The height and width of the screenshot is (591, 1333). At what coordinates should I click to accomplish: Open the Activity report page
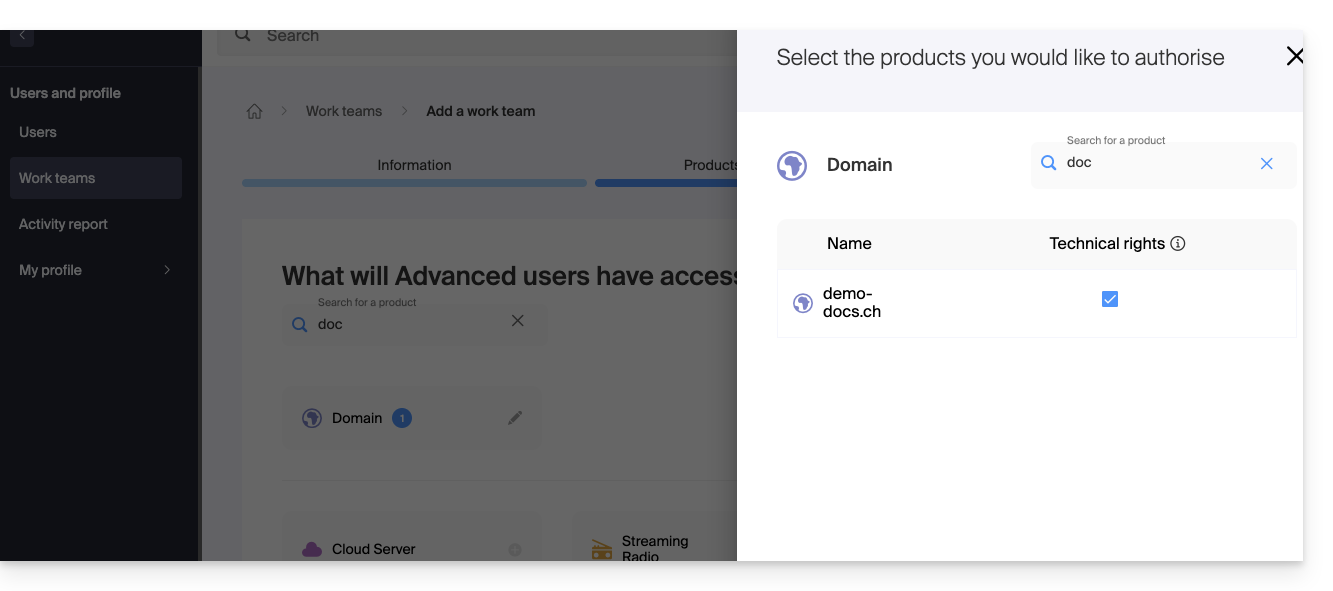pyautogui.click(x=63, y=224)
